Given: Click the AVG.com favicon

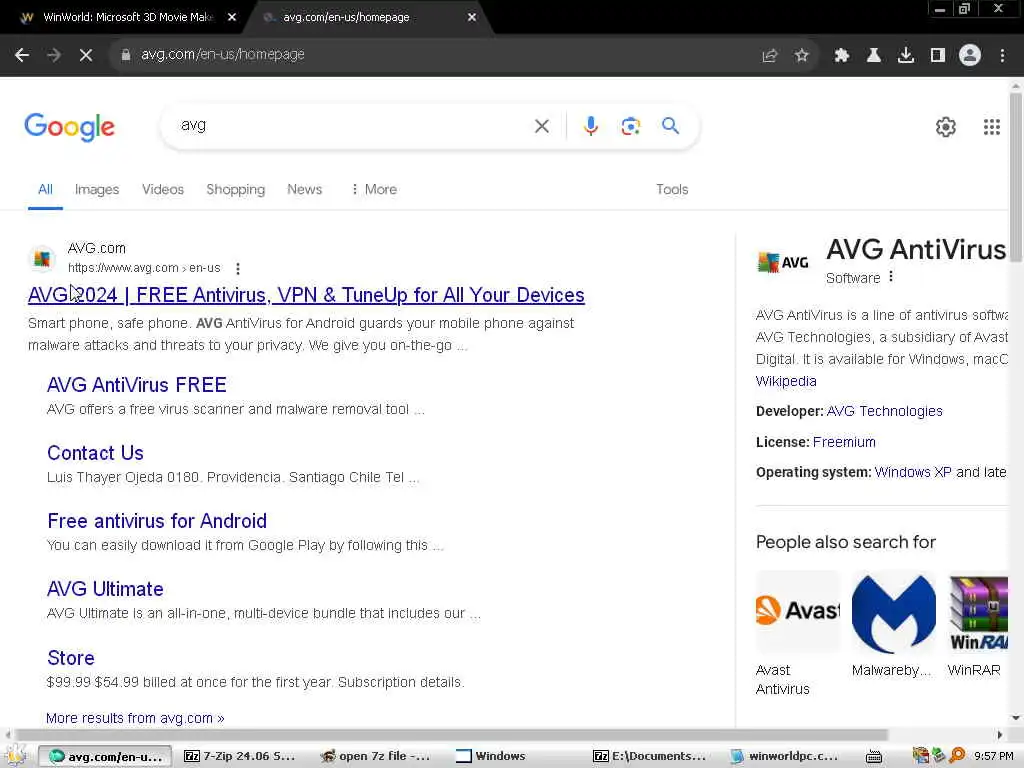Looking at the screenshot, I should (42, 259).
